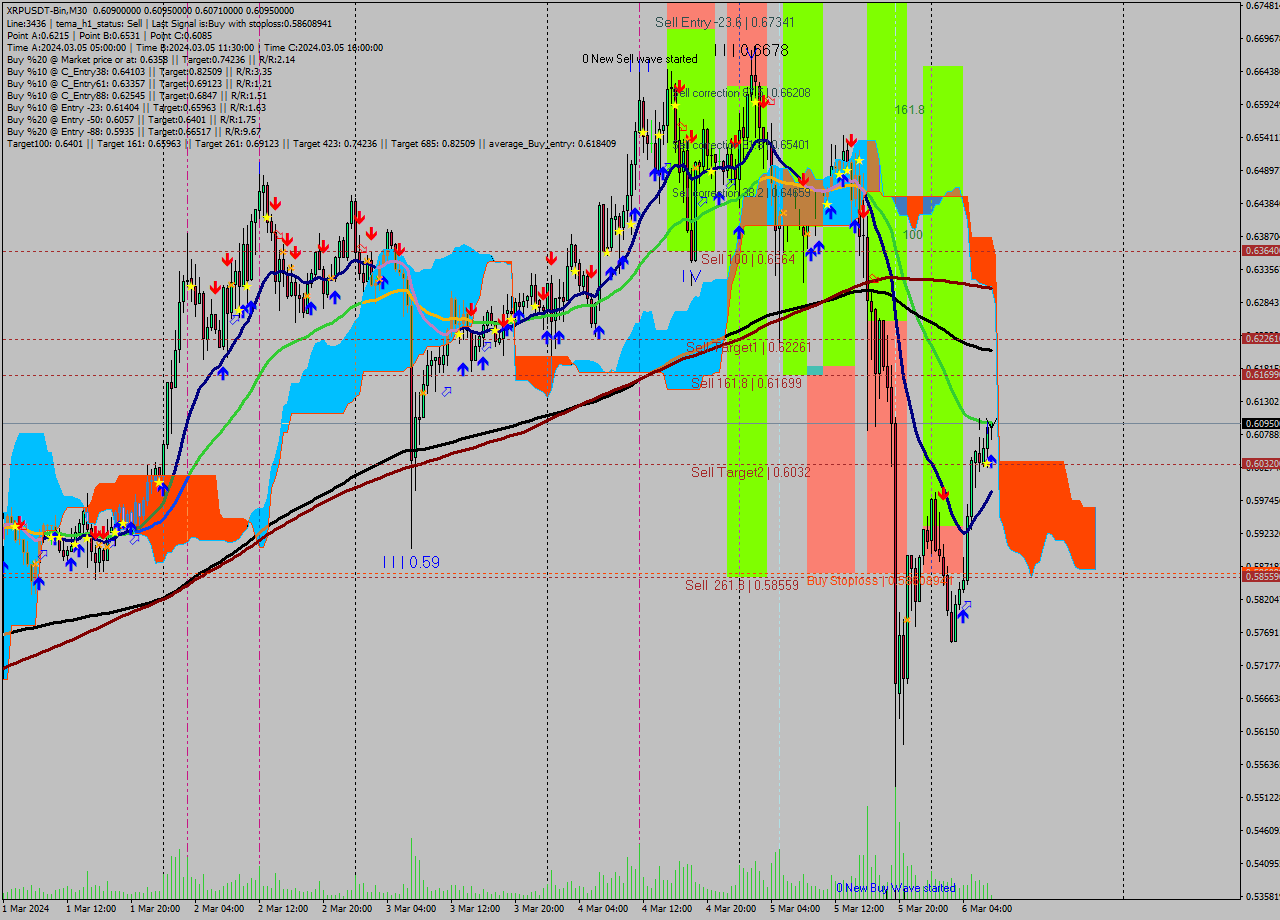Screen dimensions: 1280x920
Task: Click '0 New Sell wave started' annotation
Action: coord(640,59)
